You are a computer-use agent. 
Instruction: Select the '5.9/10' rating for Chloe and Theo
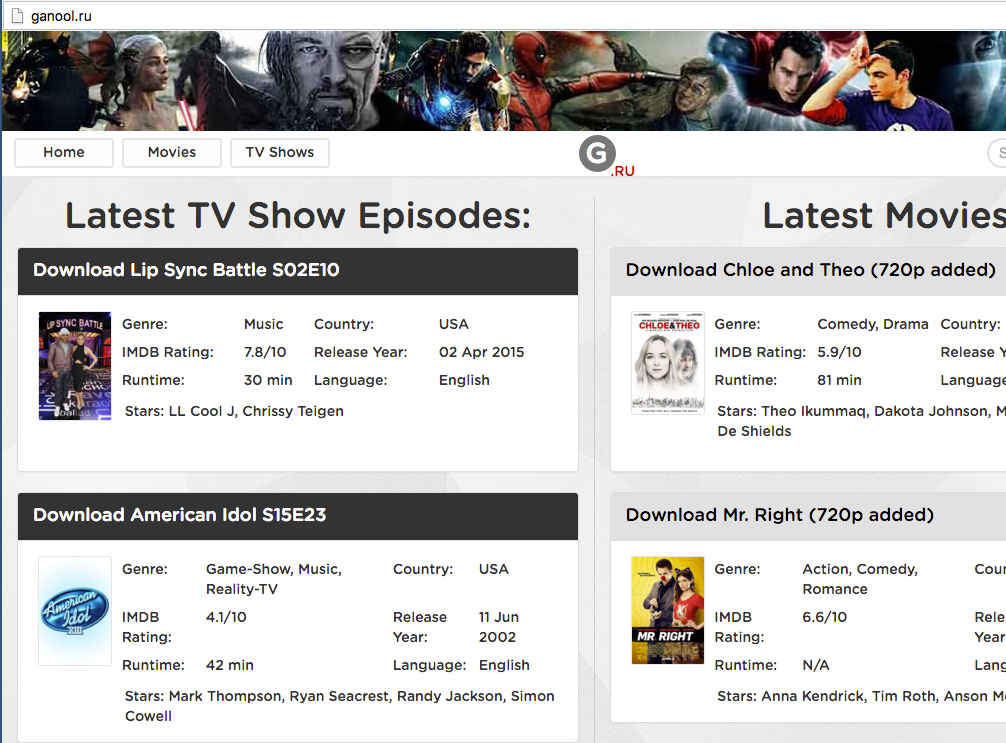click(839, 352)
